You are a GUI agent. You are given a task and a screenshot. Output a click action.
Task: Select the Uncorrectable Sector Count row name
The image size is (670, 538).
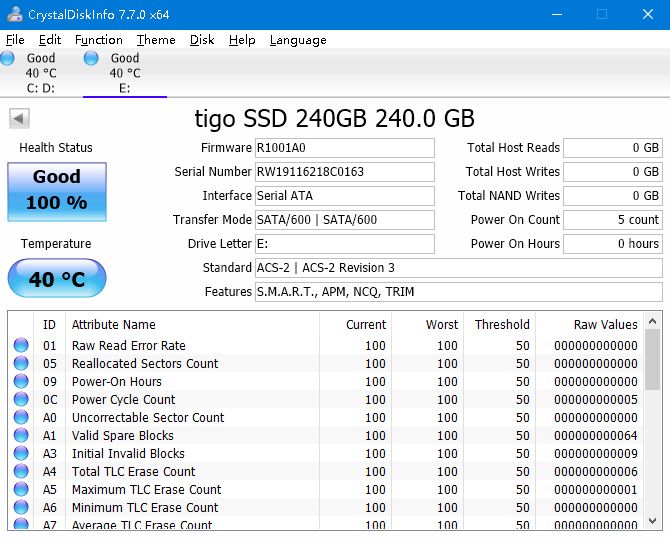pyautogui.click(x=148, y=417)
